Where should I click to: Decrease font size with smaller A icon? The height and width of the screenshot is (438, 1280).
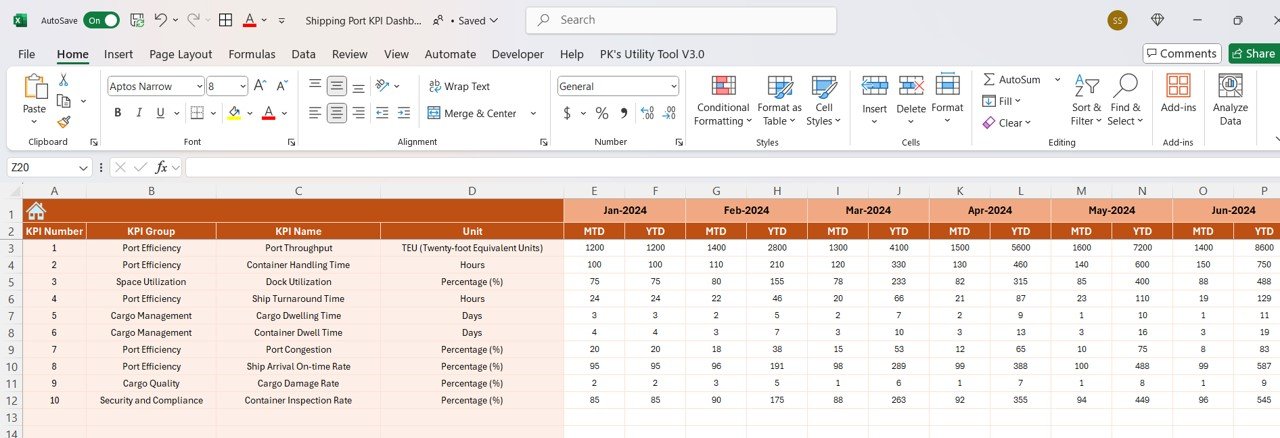point(283,86)
